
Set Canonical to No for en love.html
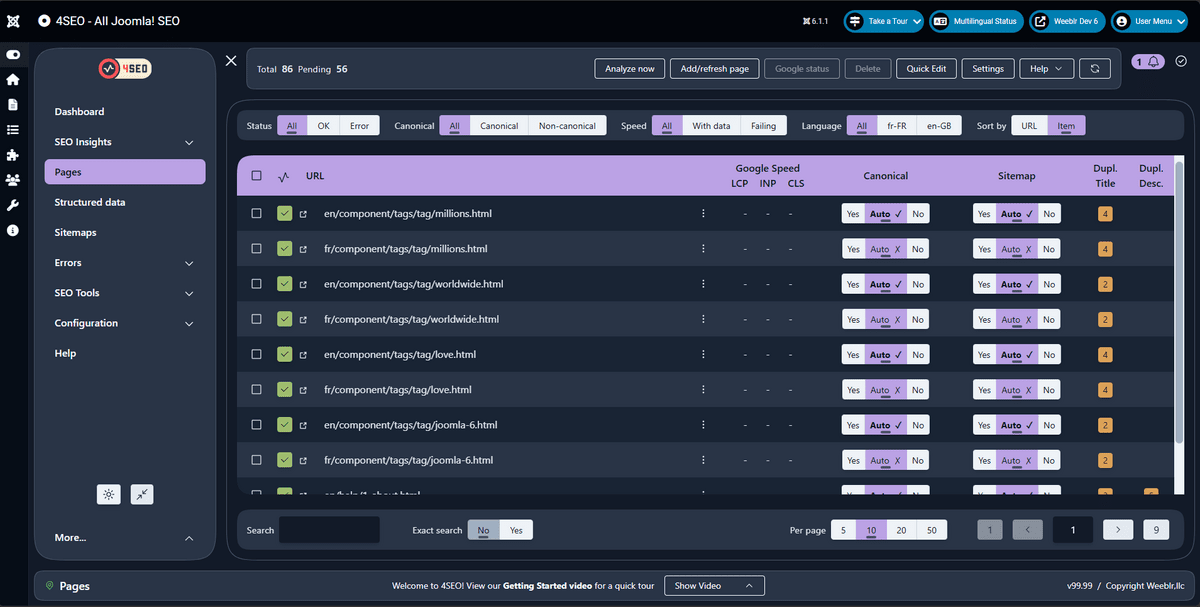917,355
